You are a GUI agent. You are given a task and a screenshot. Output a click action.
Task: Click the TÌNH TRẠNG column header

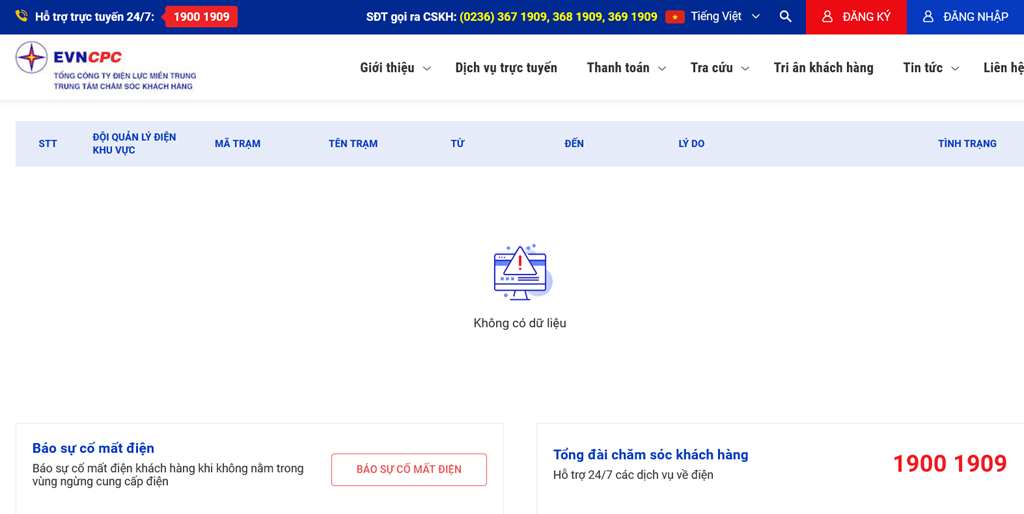click(x=967, y=144)
